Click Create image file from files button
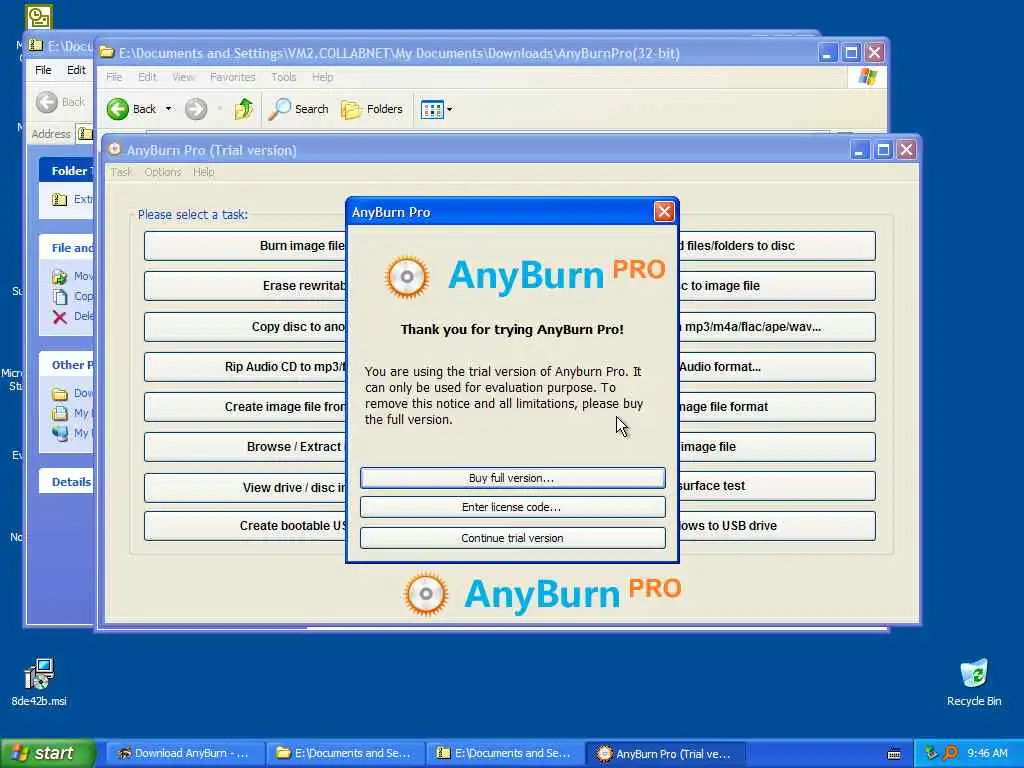 coord(245,406)
